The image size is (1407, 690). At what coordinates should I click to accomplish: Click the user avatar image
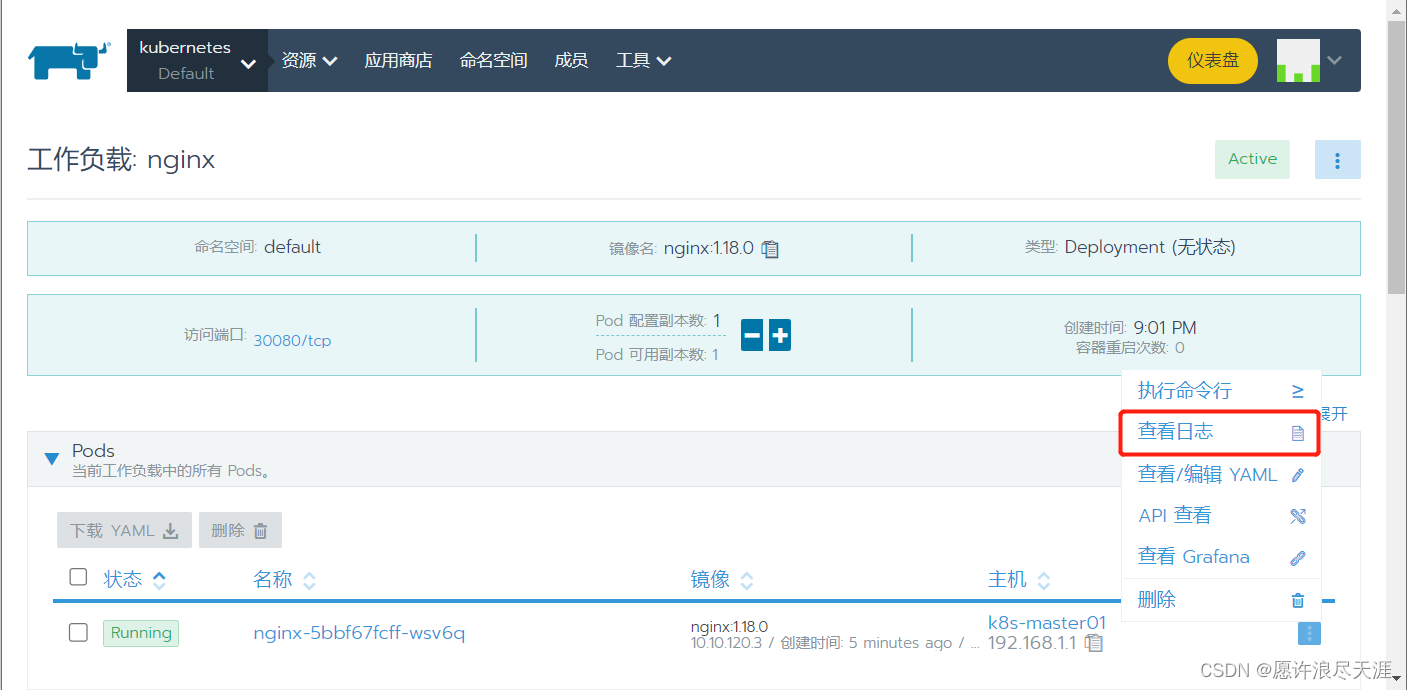click(x=1298, y=60)
